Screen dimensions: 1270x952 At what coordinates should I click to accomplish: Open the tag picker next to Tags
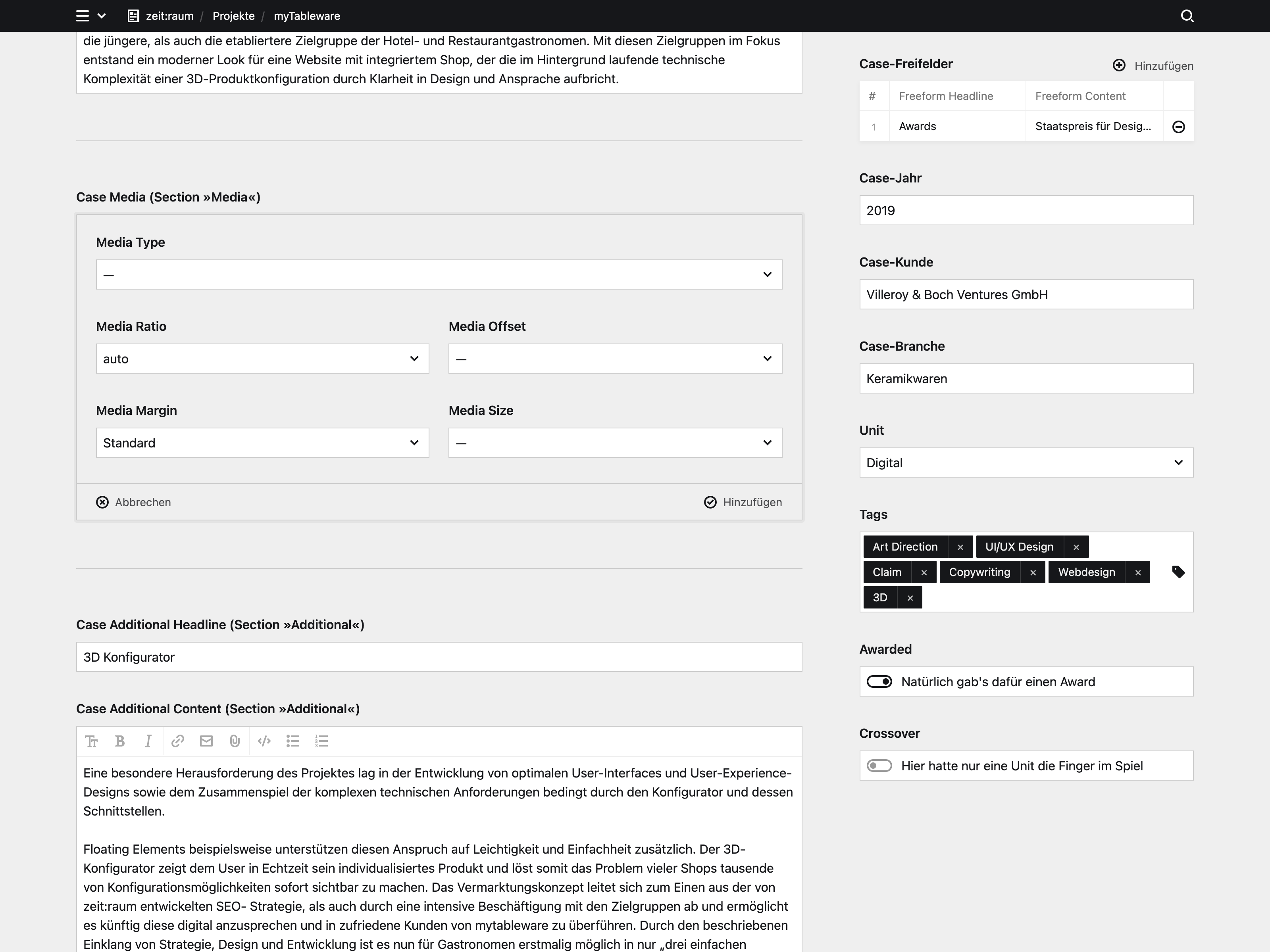point(1179,572)
